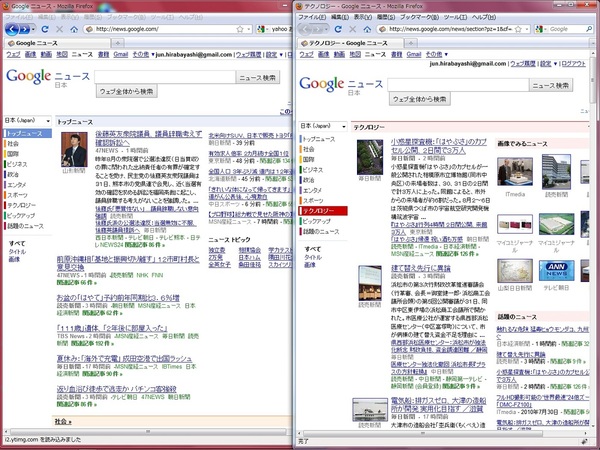600x450 pixels.
Task: Click the reload icon in the right Firefox window
Action: coord(339,30)
